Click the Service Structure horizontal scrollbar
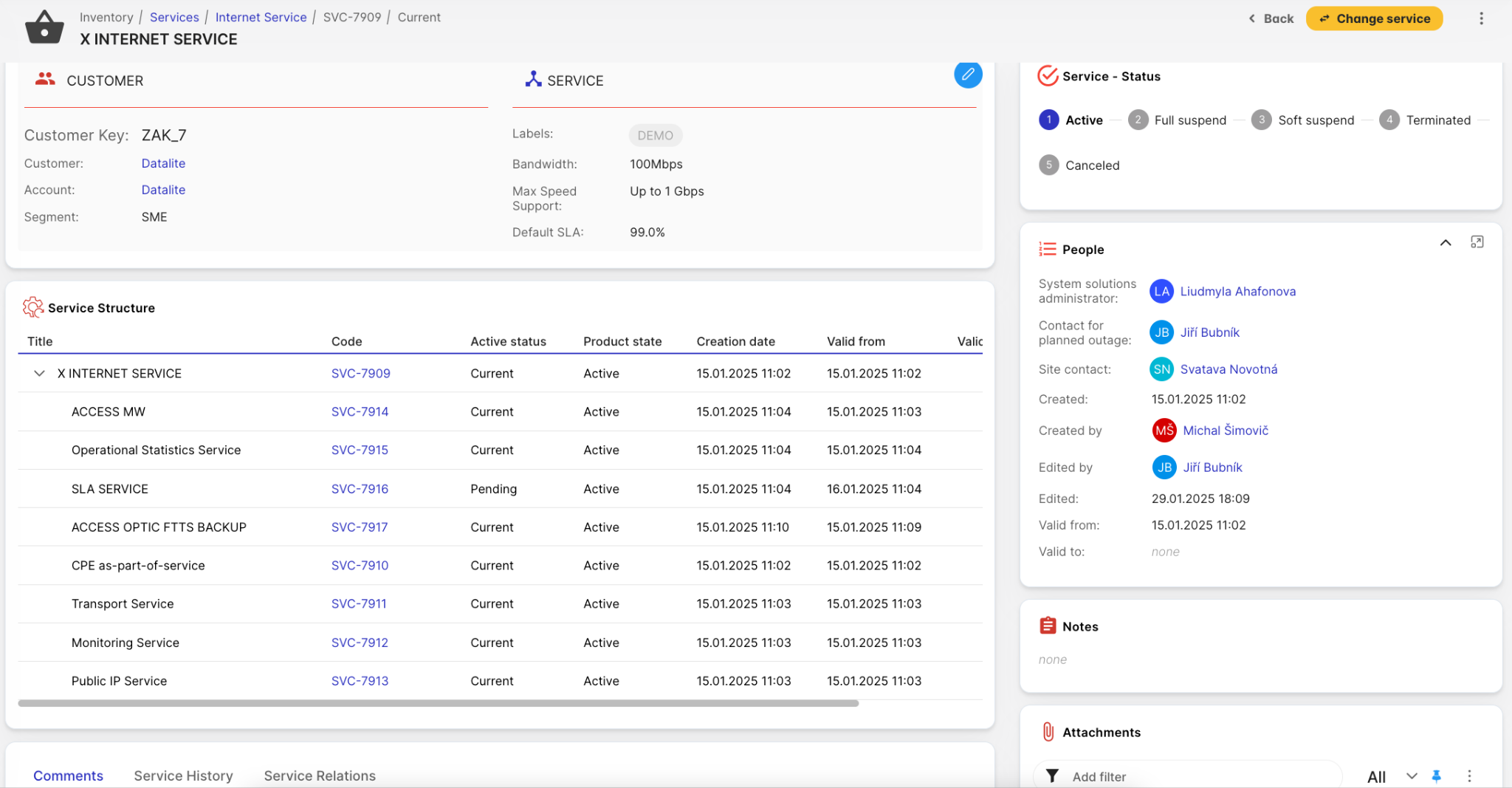Image resolution: width=1512 pixels, height=788 pixels. point(438,704)
